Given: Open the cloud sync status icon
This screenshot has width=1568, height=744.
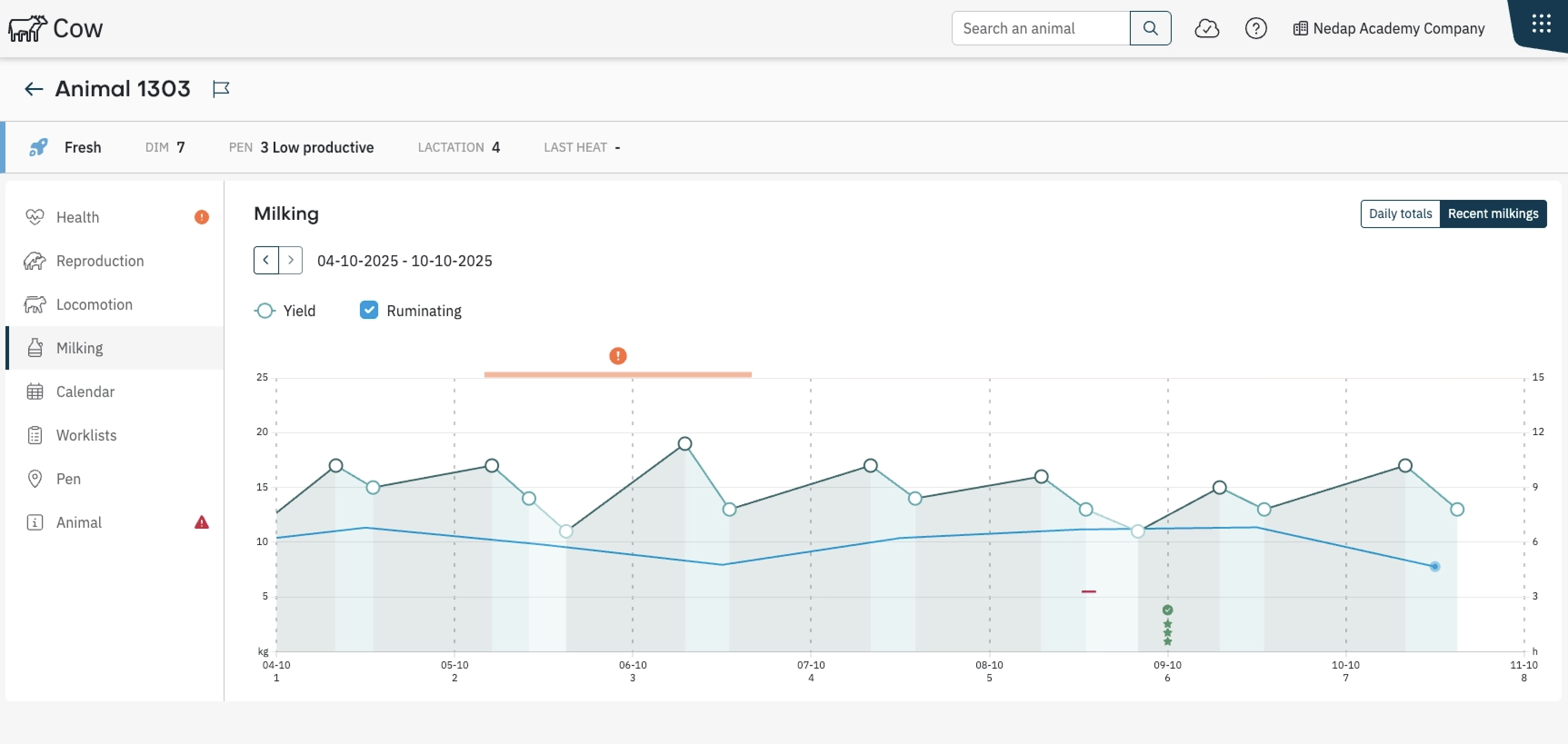Looking at the screenshot, I should point(1206,29).
